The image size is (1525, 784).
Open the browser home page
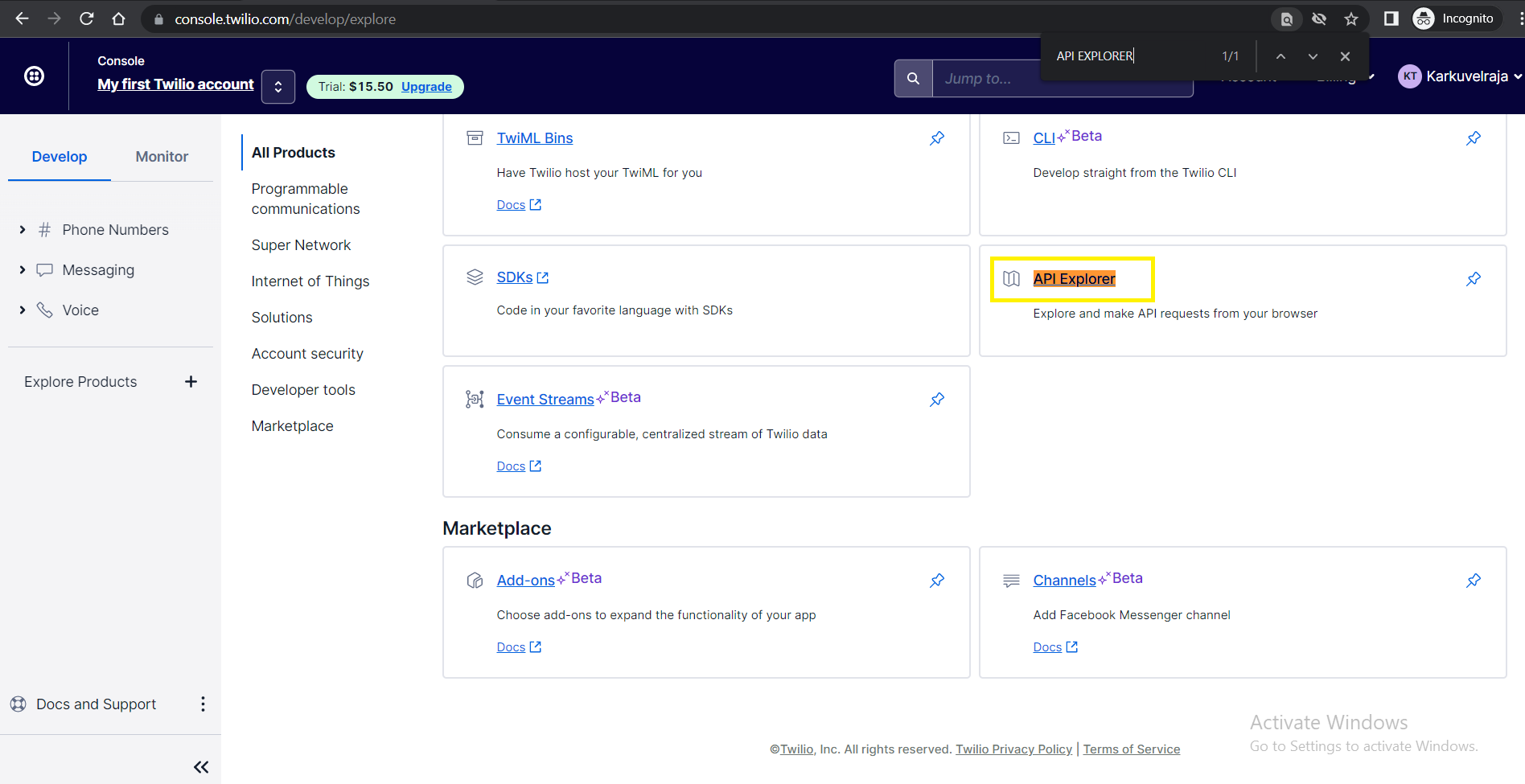(x=118, y=18)
